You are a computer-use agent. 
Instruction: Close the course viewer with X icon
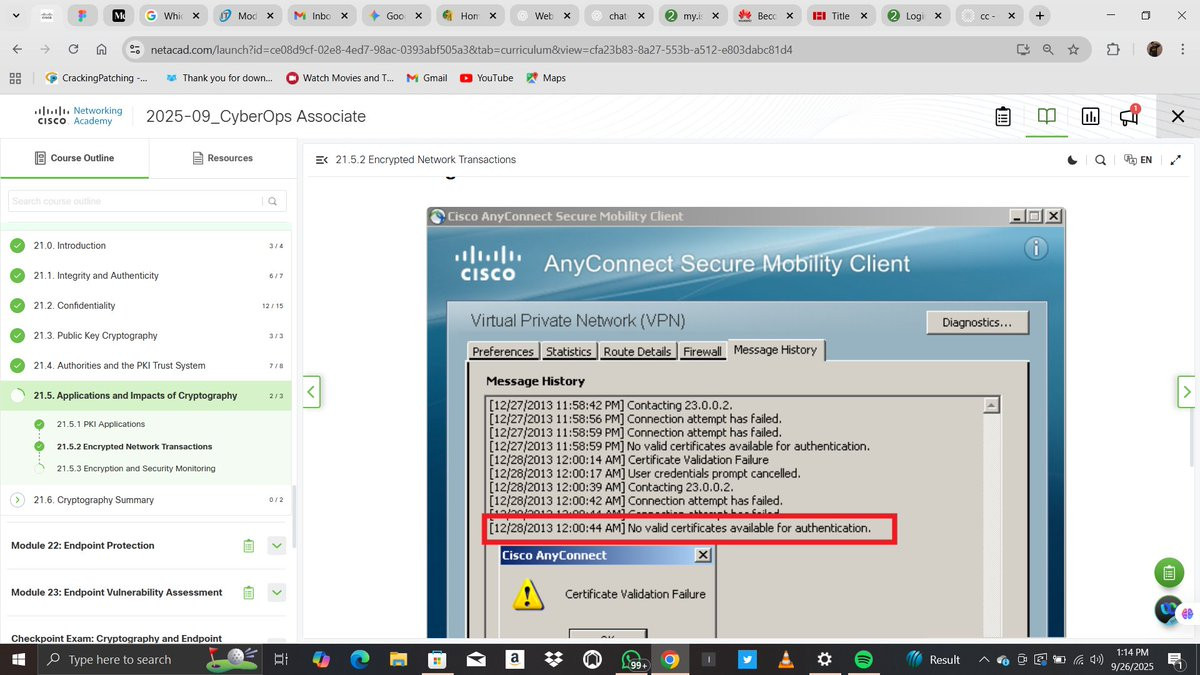[1178, 117]
